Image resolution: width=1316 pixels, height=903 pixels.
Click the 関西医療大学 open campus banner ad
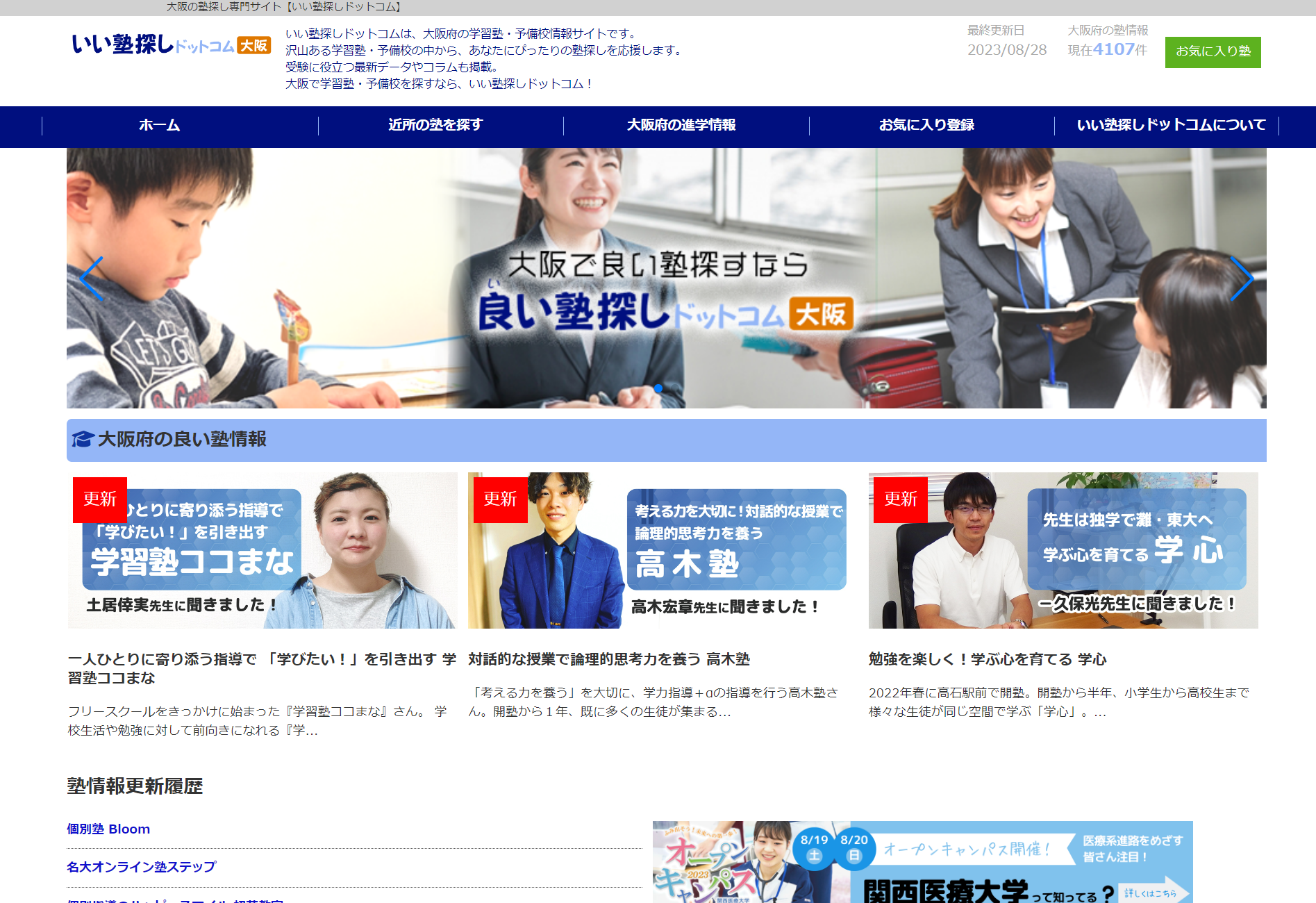pyautogui.click(x=923, y=862)
